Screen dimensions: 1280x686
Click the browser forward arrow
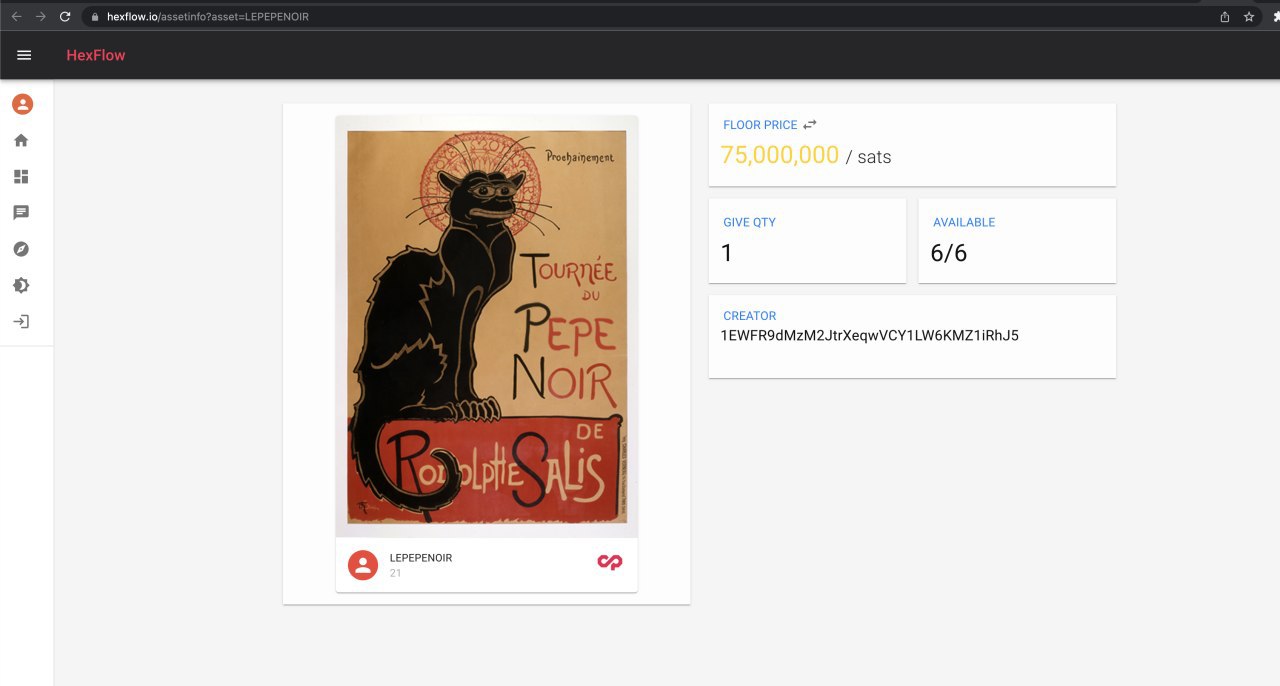pyautogui.click(x=41, y=17)
